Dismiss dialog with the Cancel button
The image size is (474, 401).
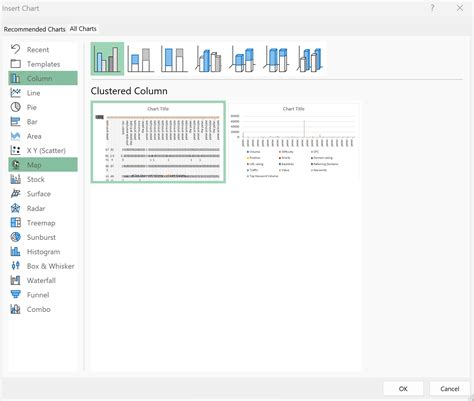tap(449, 389)
